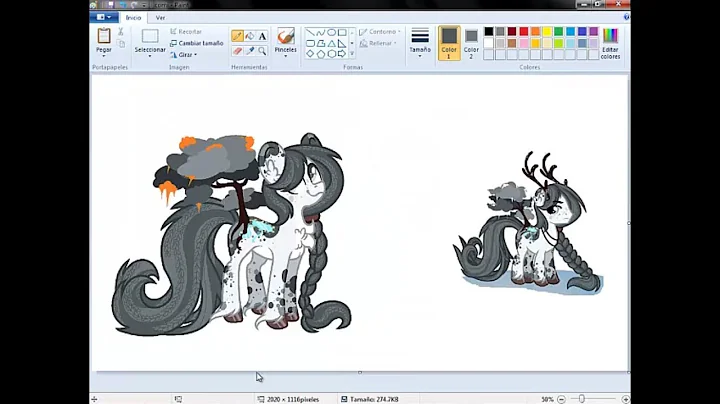Viewport: 720px width, 404px height.
Task: Choose the Right triangle shape
Action: (x=342, y=43)
